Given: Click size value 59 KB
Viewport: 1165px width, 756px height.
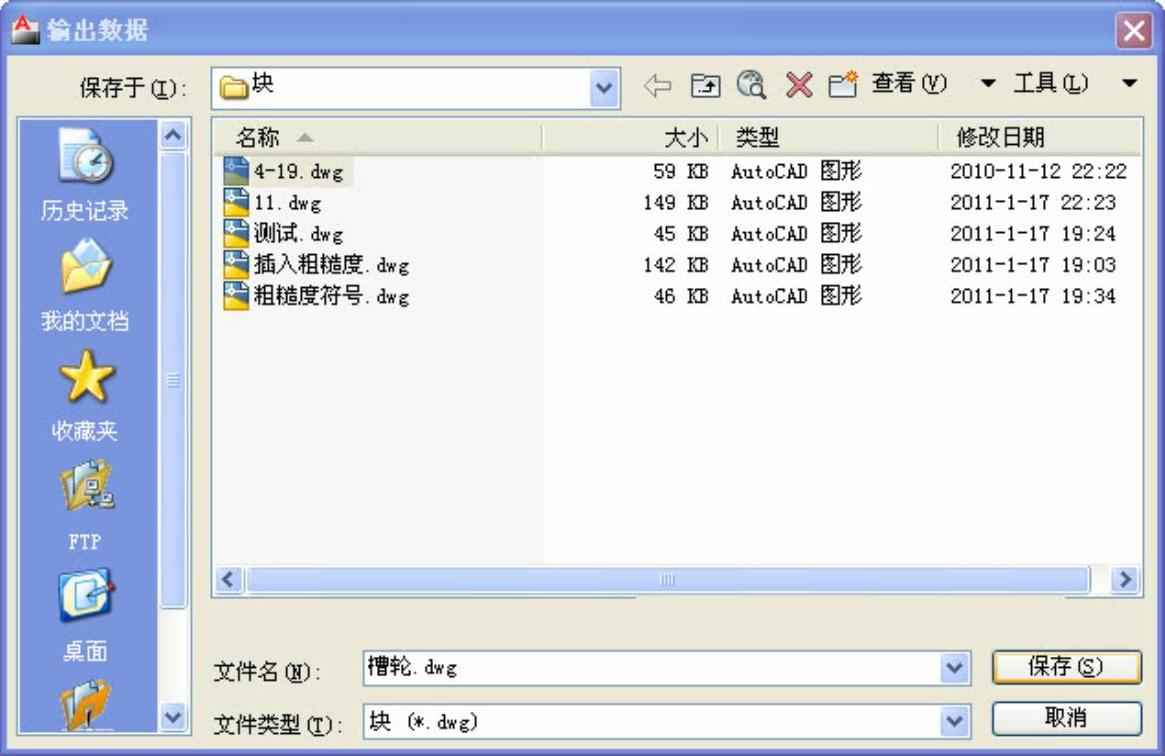Looking at the screenshot, I should [681, 172].
